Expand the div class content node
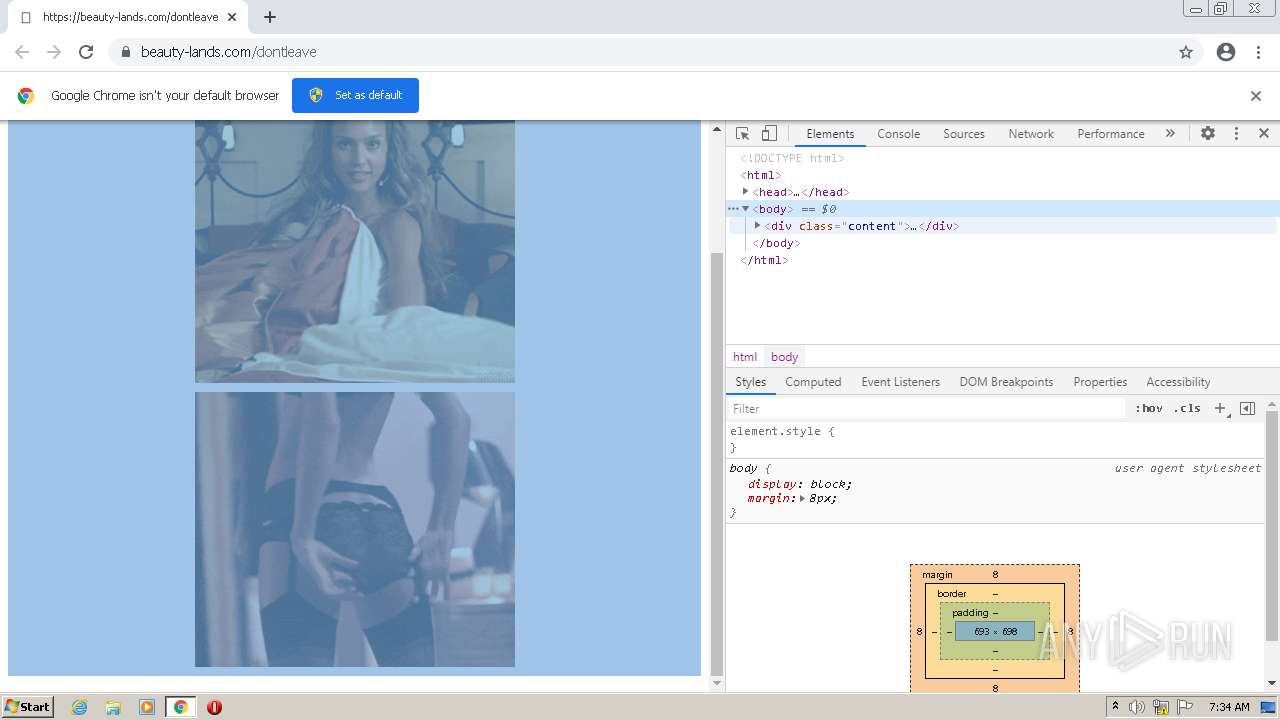The image size is (1280, 720). coord(758,226)
